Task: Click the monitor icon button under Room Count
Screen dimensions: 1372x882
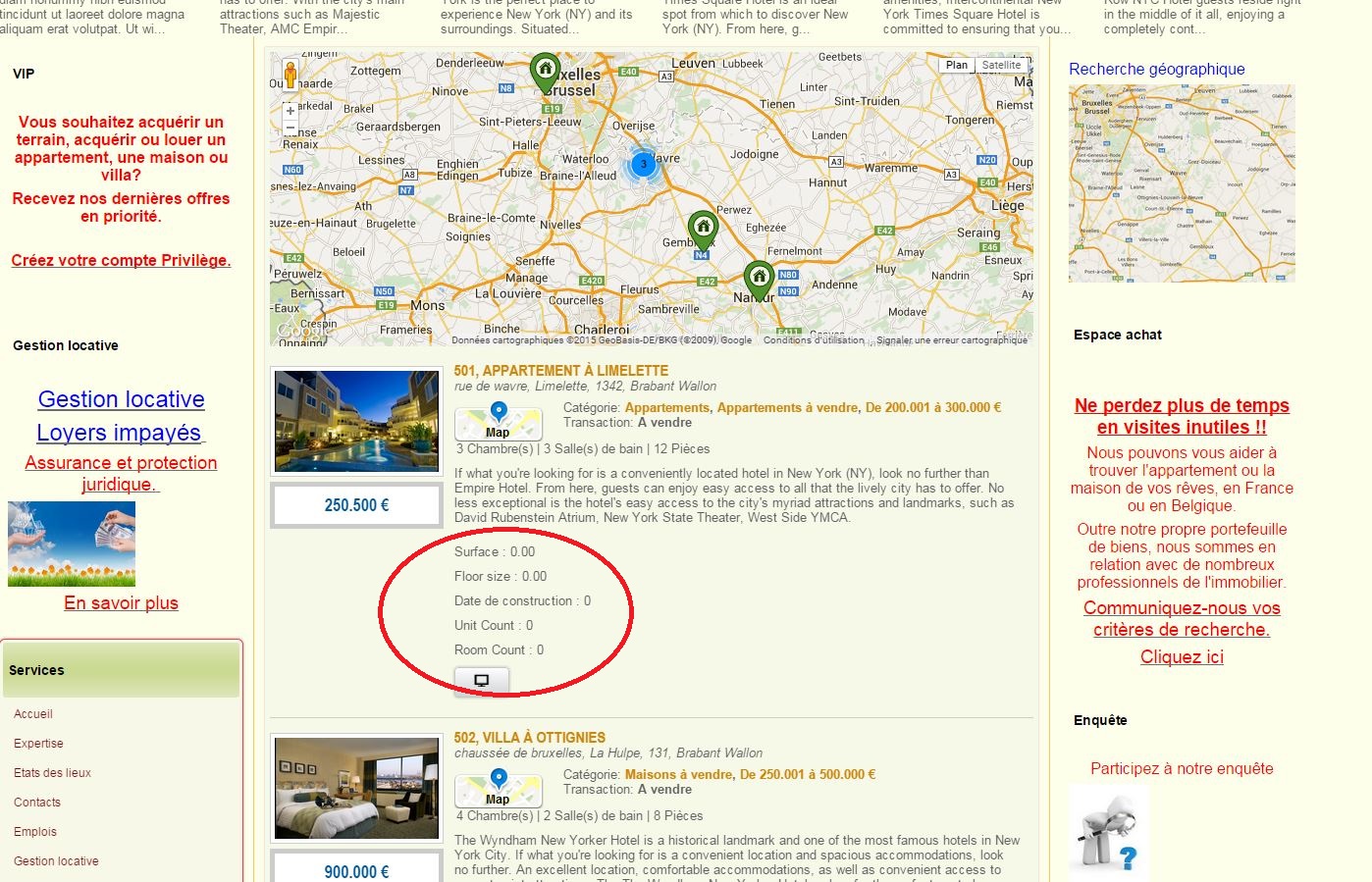Action: coord(482,680)
